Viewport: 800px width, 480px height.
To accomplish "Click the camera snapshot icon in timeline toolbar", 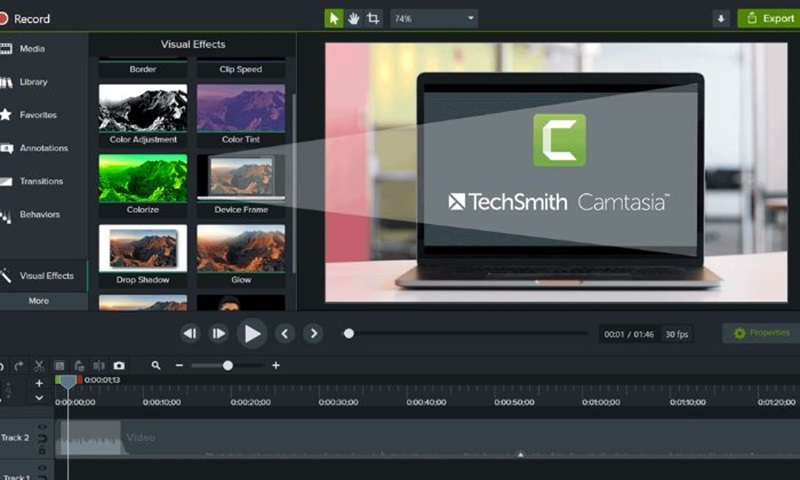I will 119,366.
